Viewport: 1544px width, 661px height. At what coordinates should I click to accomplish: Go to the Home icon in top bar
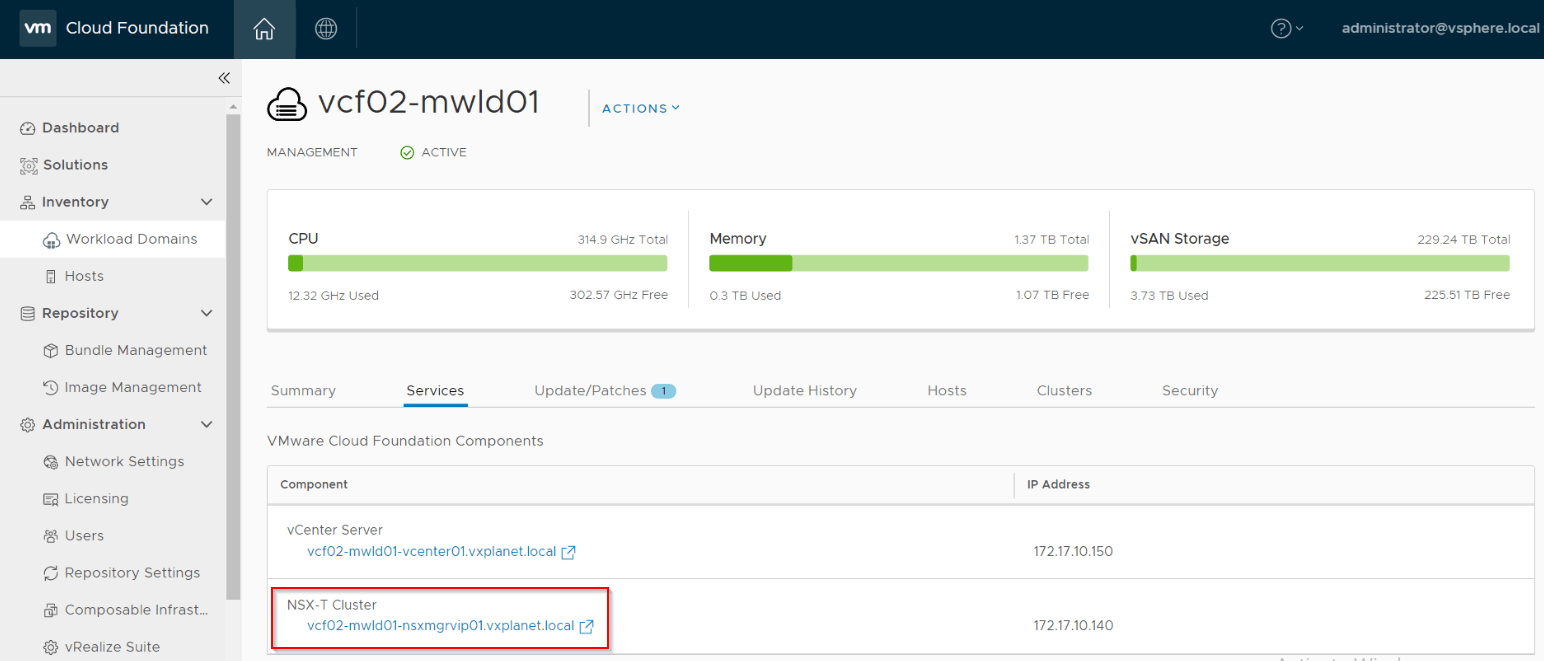click(264, 29)
